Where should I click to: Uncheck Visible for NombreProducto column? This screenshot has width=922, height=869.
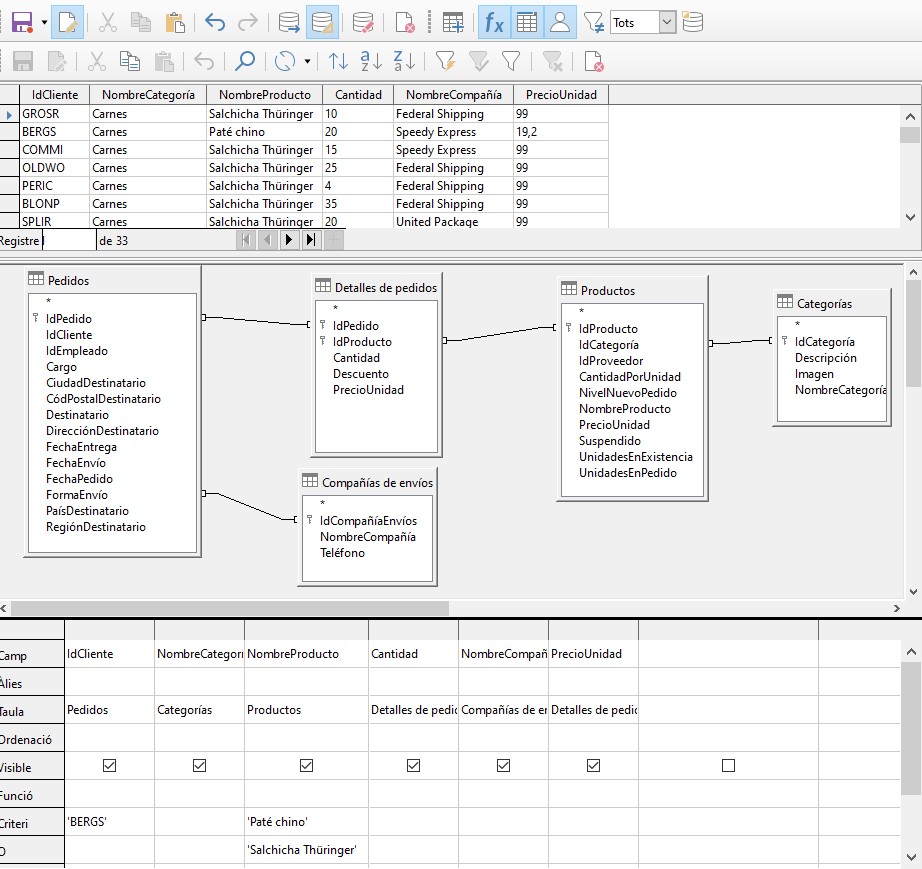pyautogui.click(x=306, y=766)
